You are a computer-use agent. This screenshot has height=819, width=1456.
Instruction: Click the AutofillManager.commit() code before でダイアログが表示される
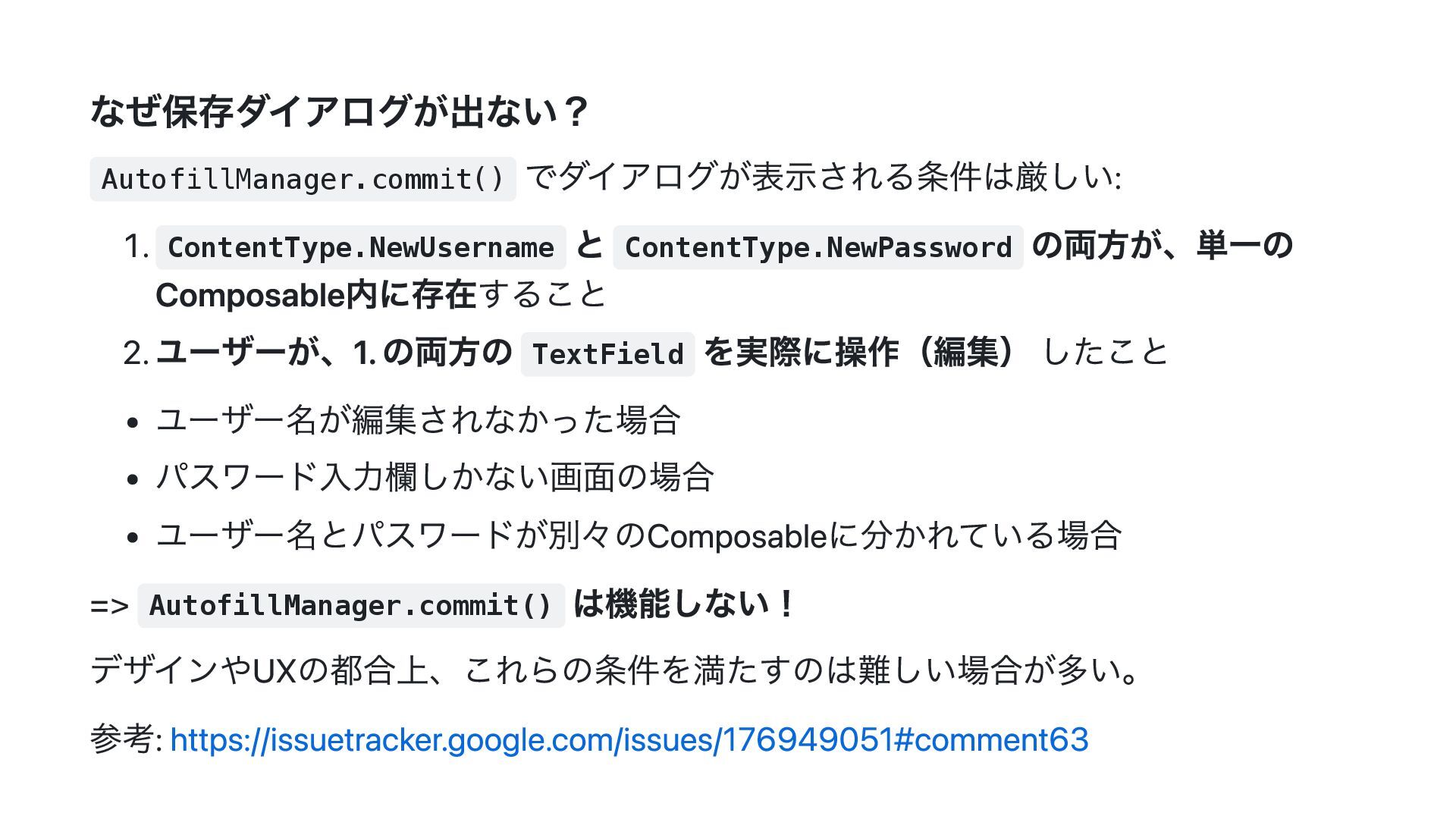tap(303, 179)
